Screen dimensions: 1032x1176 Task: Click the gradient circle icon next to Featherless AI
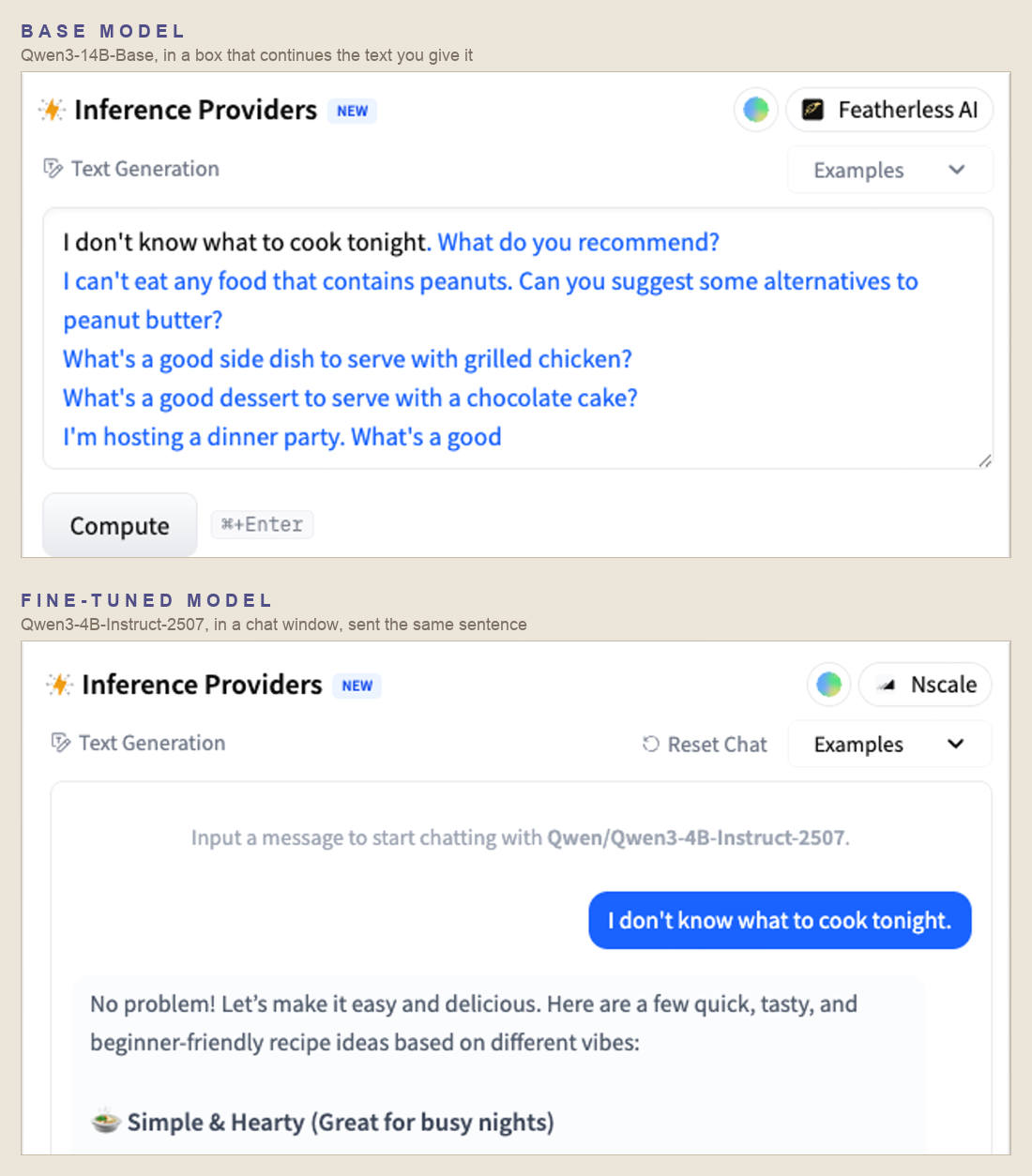[756, 110]
